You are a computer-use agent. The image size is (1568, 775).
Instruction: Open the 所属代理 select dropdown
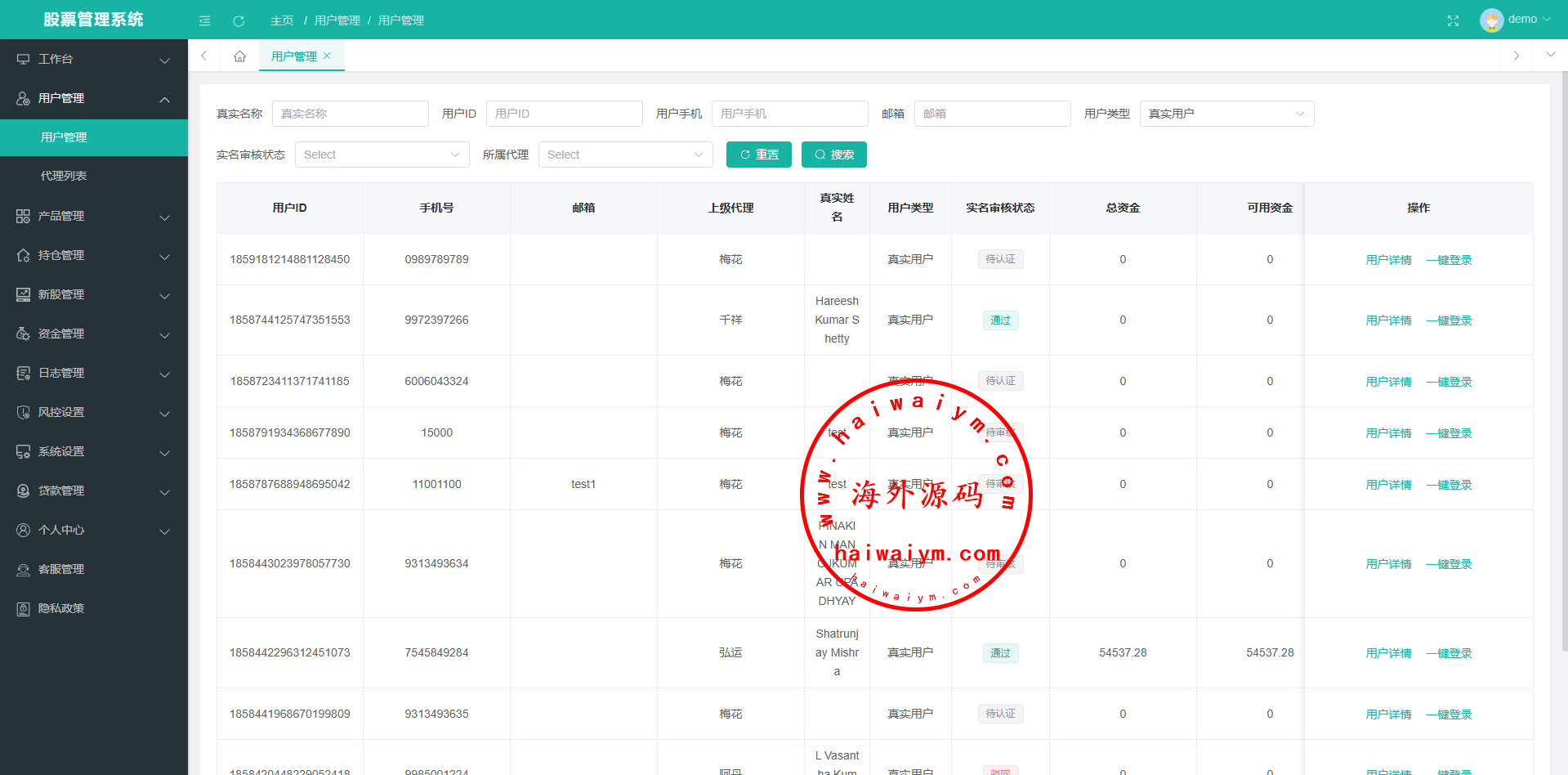point(625,155)
